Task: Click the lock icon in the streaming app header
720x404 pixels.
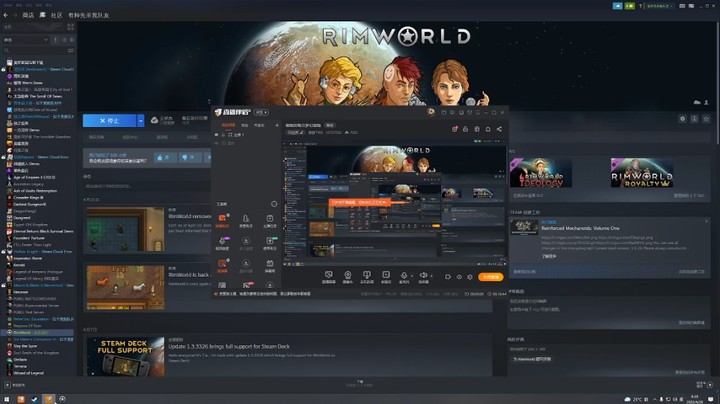Action: point(466,129)
